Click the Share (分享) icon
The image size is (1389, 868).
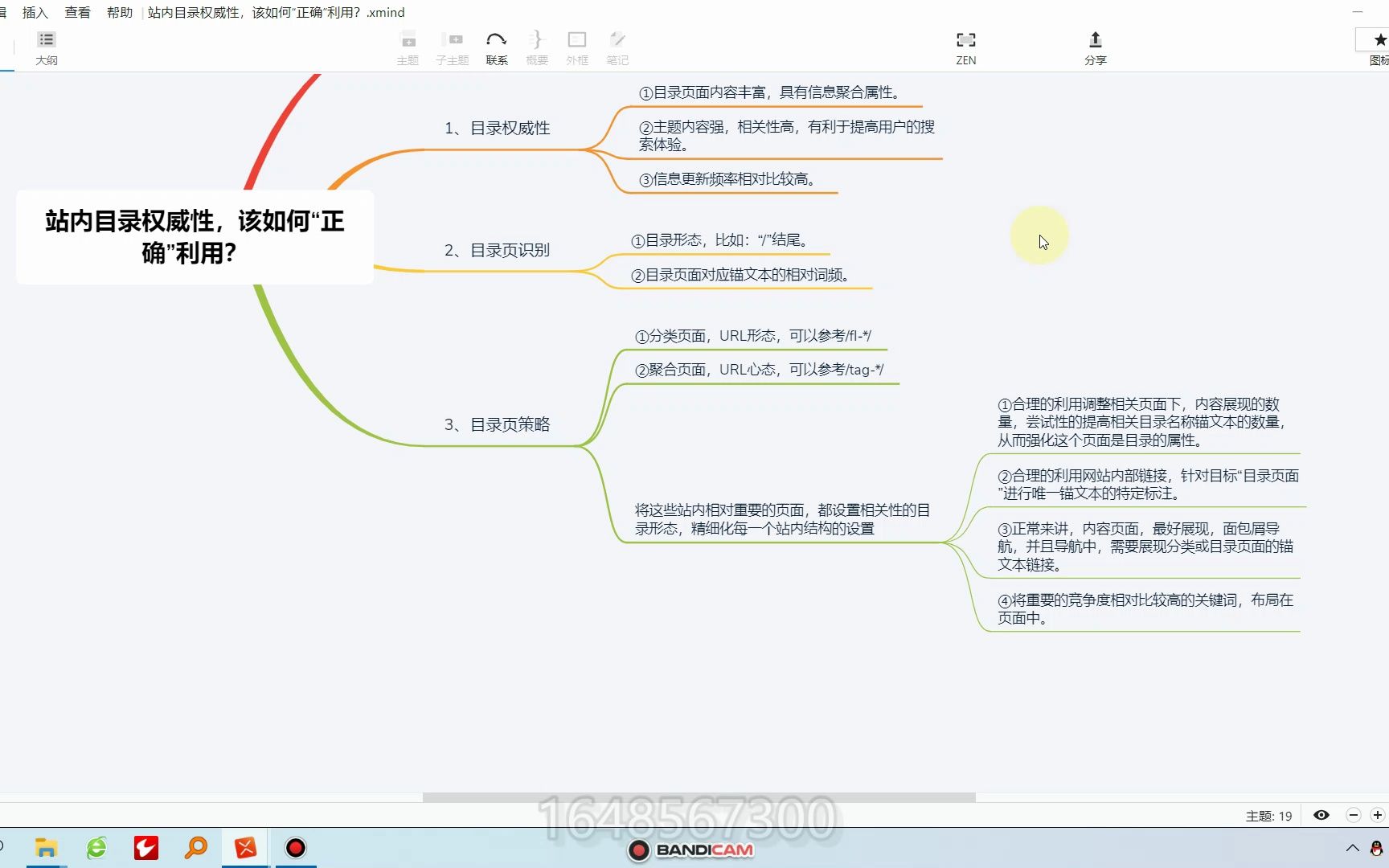(1095, 44)
